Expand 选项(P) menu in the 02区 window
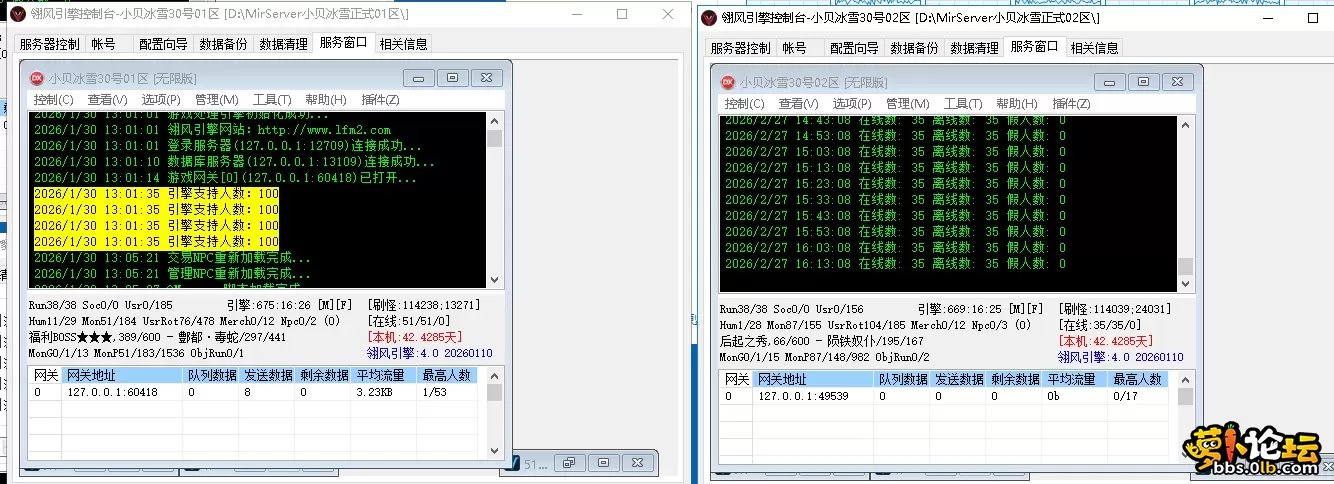 click(852, 104)
